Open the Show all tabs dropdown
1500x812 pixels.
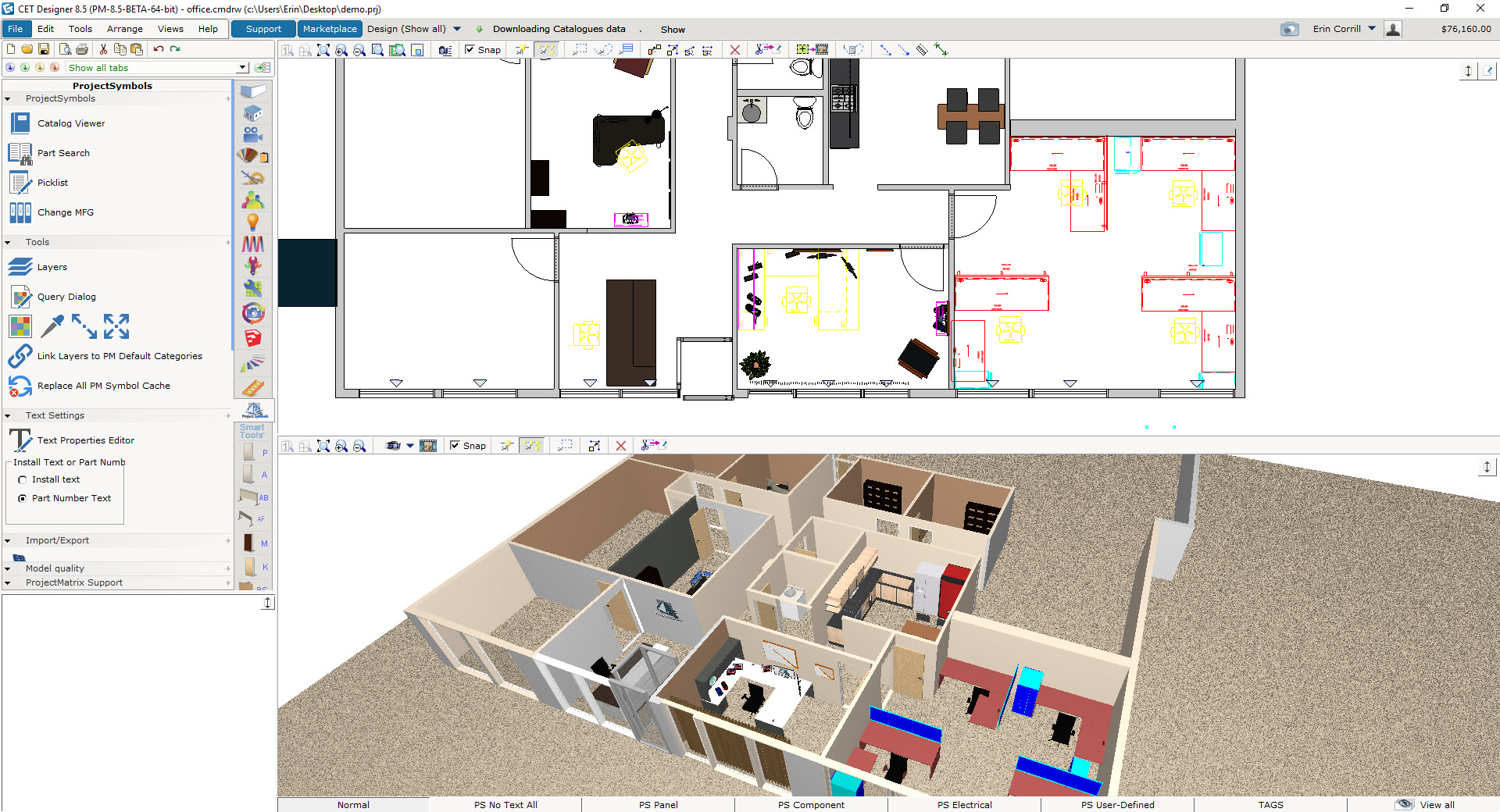point(243,68)
